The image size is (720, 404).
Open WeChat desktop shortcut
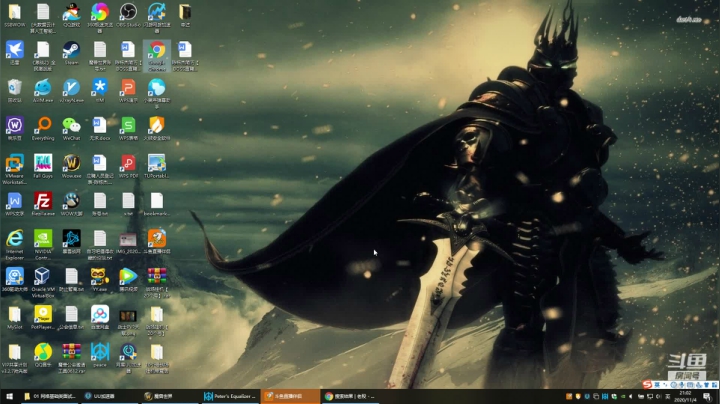[71, 129]
